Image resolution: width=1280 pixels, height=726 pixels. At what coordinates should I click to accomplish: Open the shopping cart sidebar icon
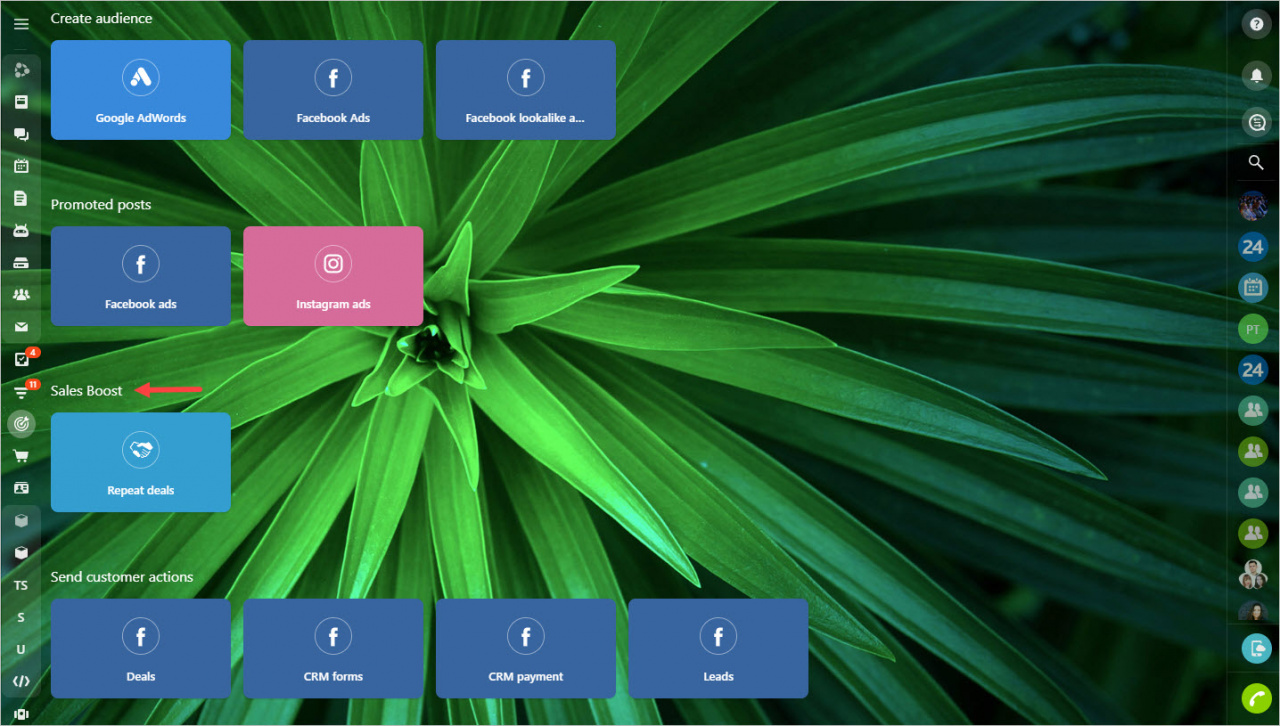21,456
